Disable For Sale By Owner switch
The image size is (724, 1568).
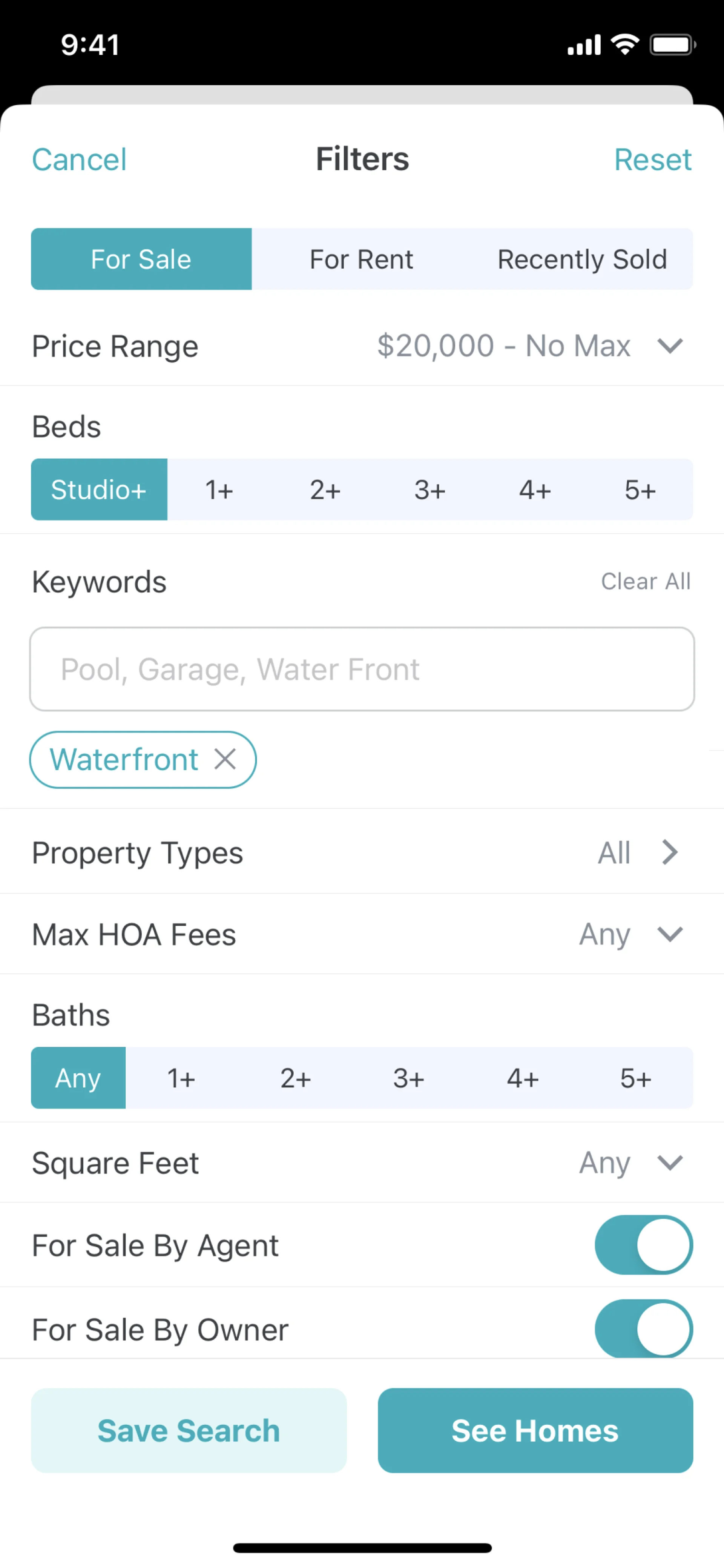(x=644, y=1329)
